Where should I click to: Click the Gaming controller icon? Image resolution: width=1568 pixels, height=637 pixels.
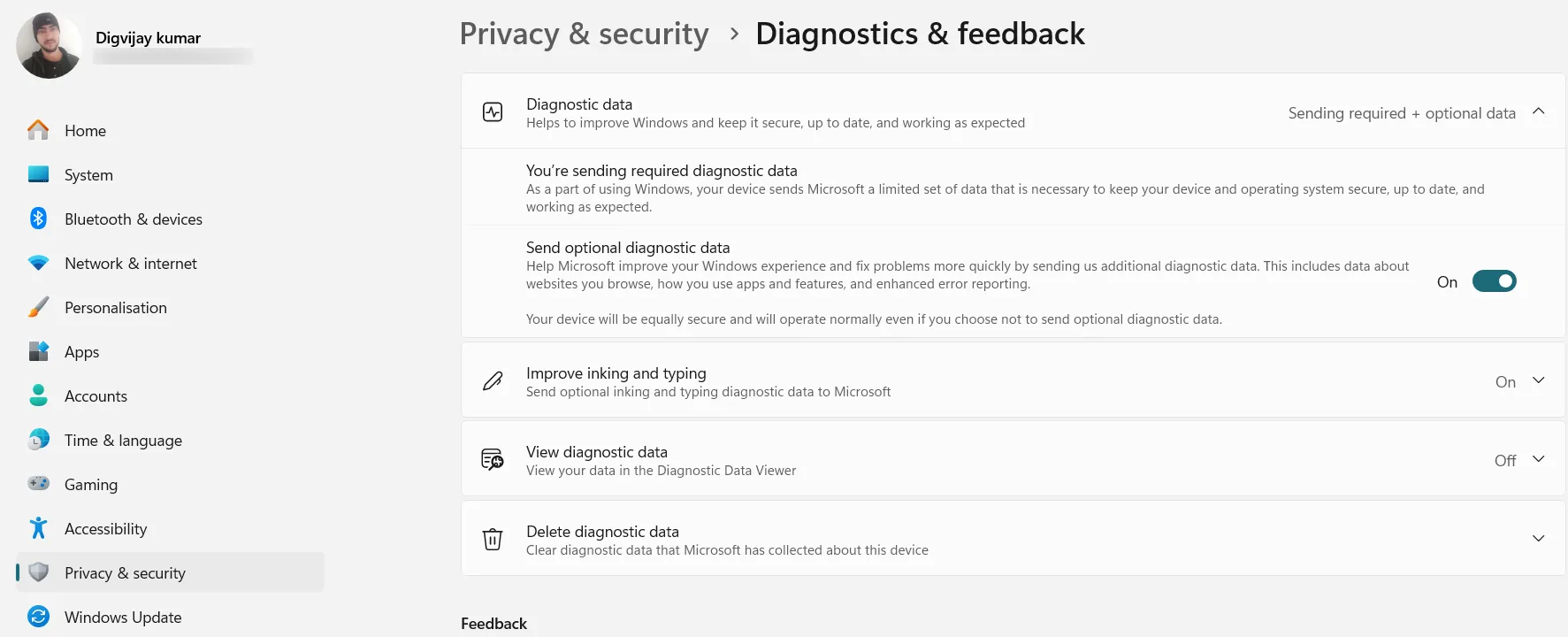tap(38, 484)
